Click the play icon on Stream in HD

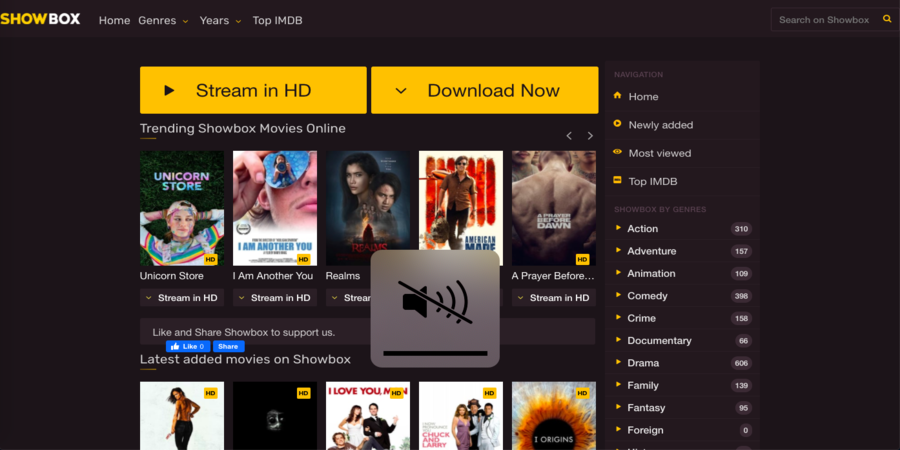[x=169, y=90]
